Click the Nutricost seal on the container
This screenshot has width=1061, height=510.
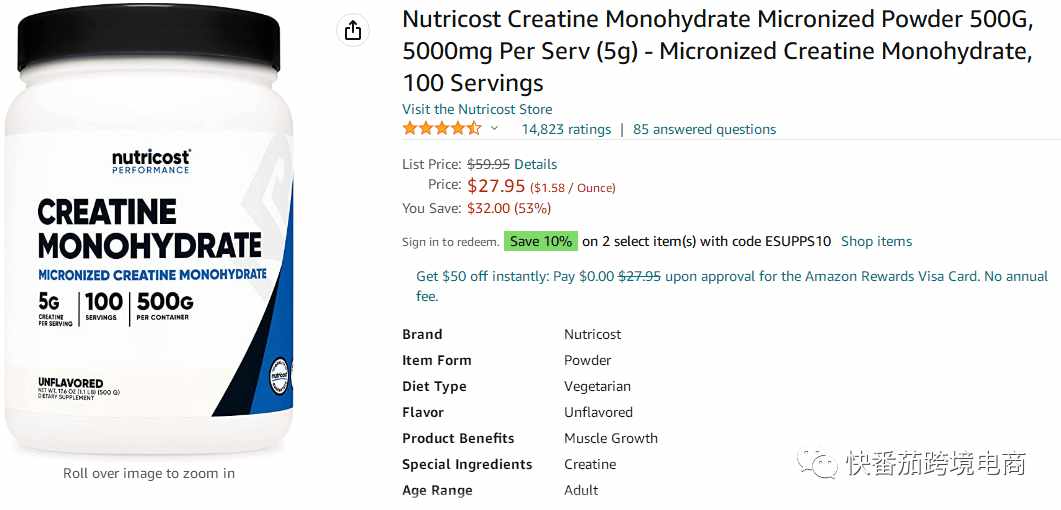pyautogui.click(x=278, y=373)
